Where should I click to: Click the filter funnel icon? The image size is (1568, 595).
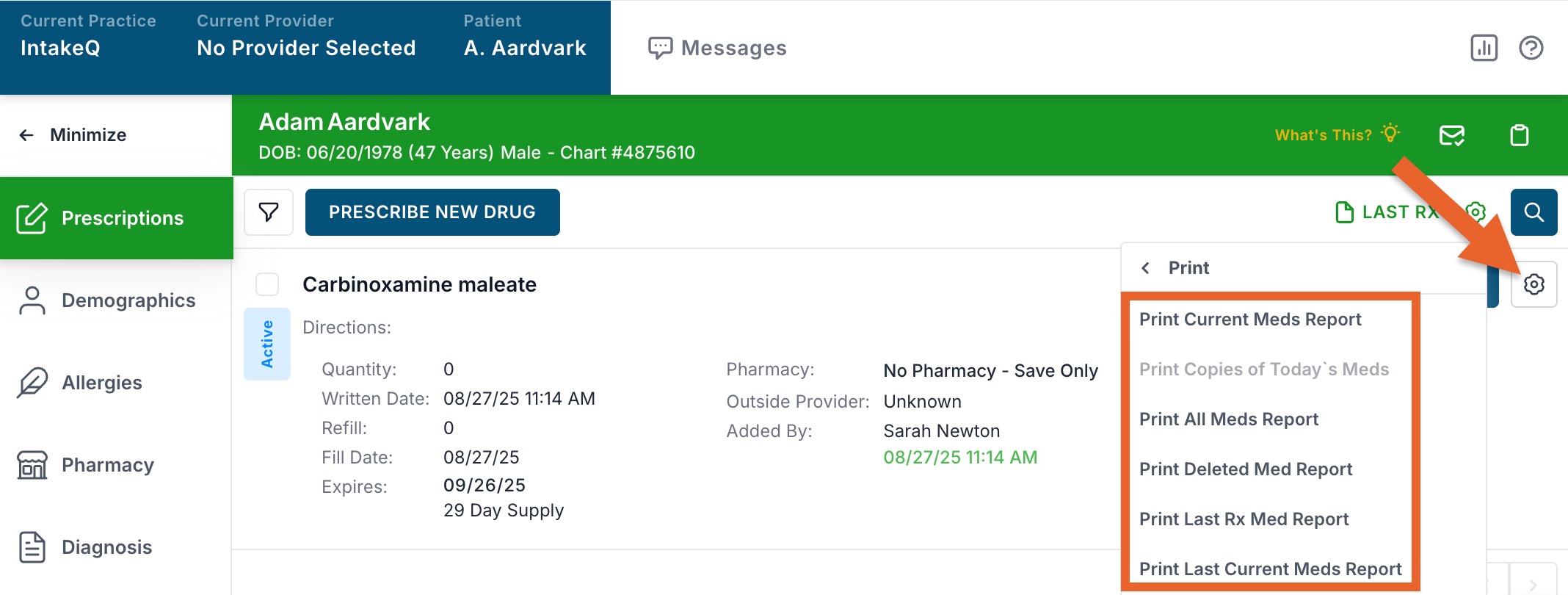(x=269, y=212)
